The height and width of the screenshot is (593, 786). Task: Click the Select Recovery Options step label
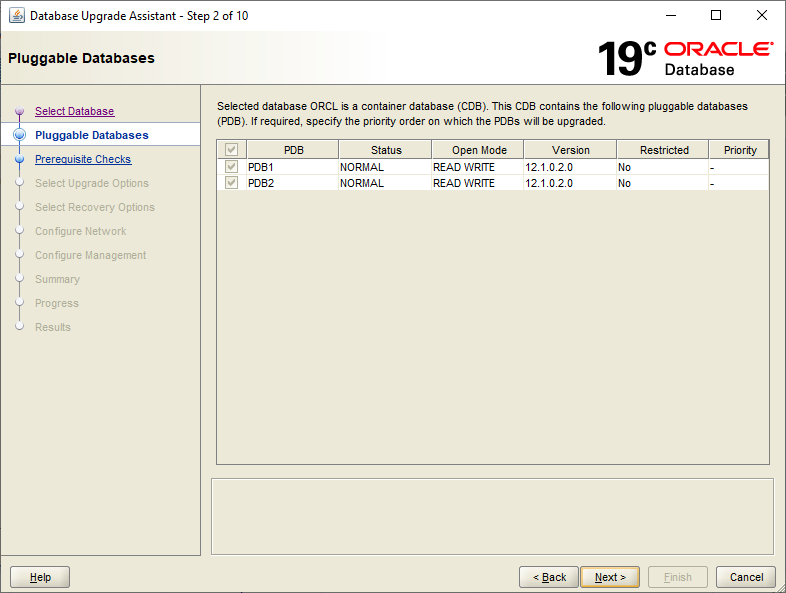point(95,207)
